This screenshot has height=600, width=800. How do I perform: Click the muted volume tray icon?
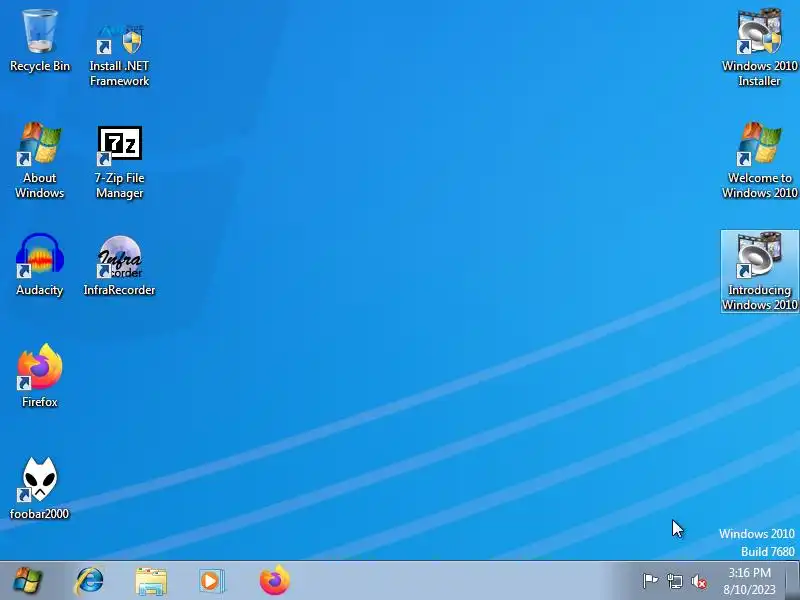(699, 582)
